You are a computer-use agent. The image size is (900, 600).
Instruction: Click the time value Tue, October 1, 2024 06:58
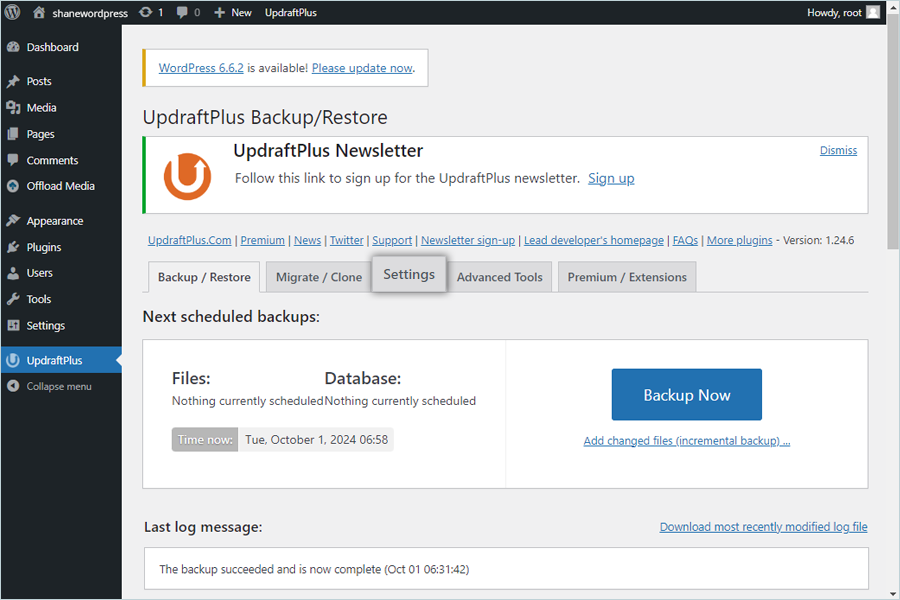click(316, 440)
